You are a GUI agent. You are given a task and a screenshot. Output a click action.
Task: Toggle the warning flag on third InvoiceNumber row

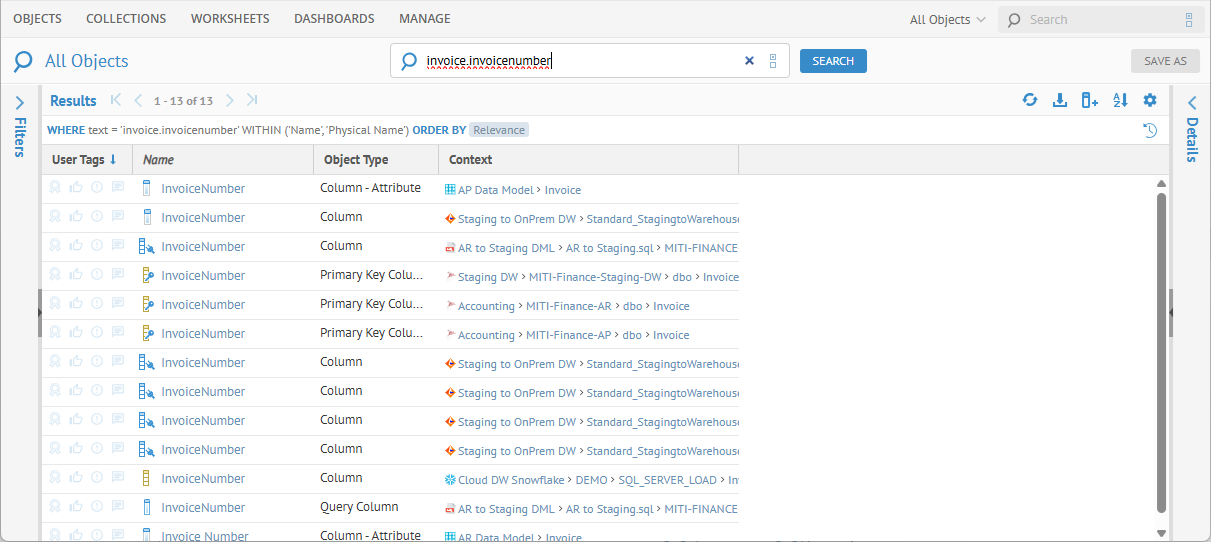tap(97, 246)
